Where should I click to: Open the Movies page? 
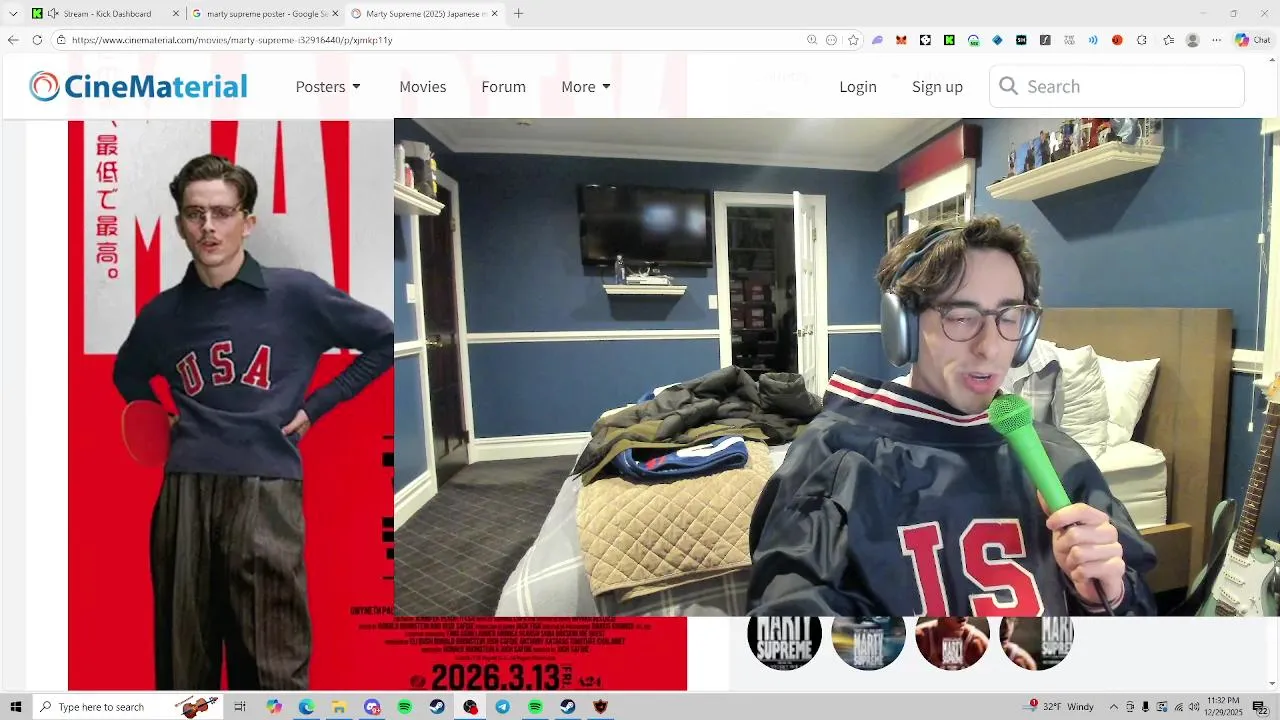[423, 86]
